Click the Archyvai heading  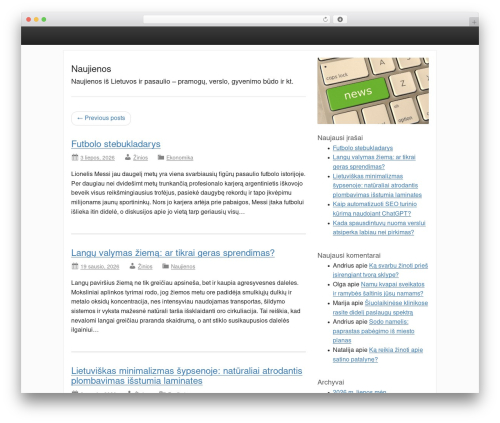coord(331,382)
